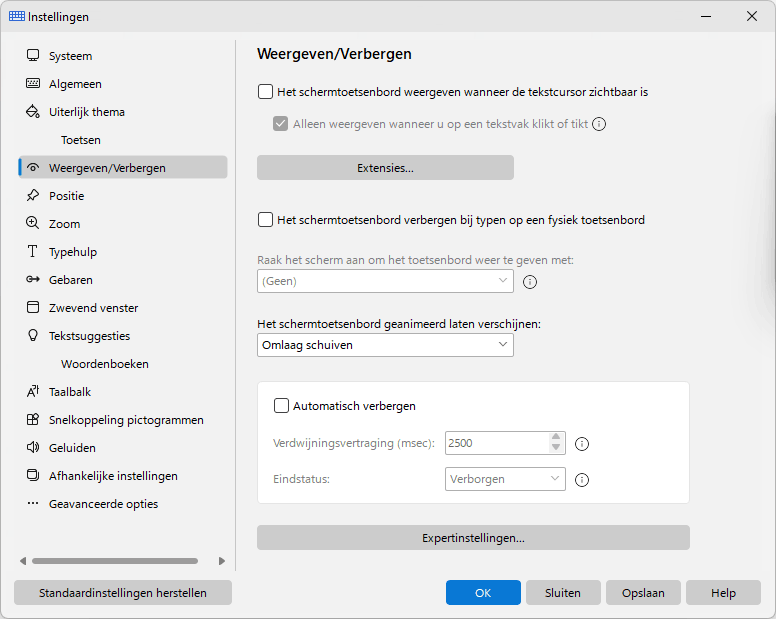This screenshot has height=619, width=776.
Task: Click the Geavanceerde opties ellipsis icon
Action: click(33, 503)
